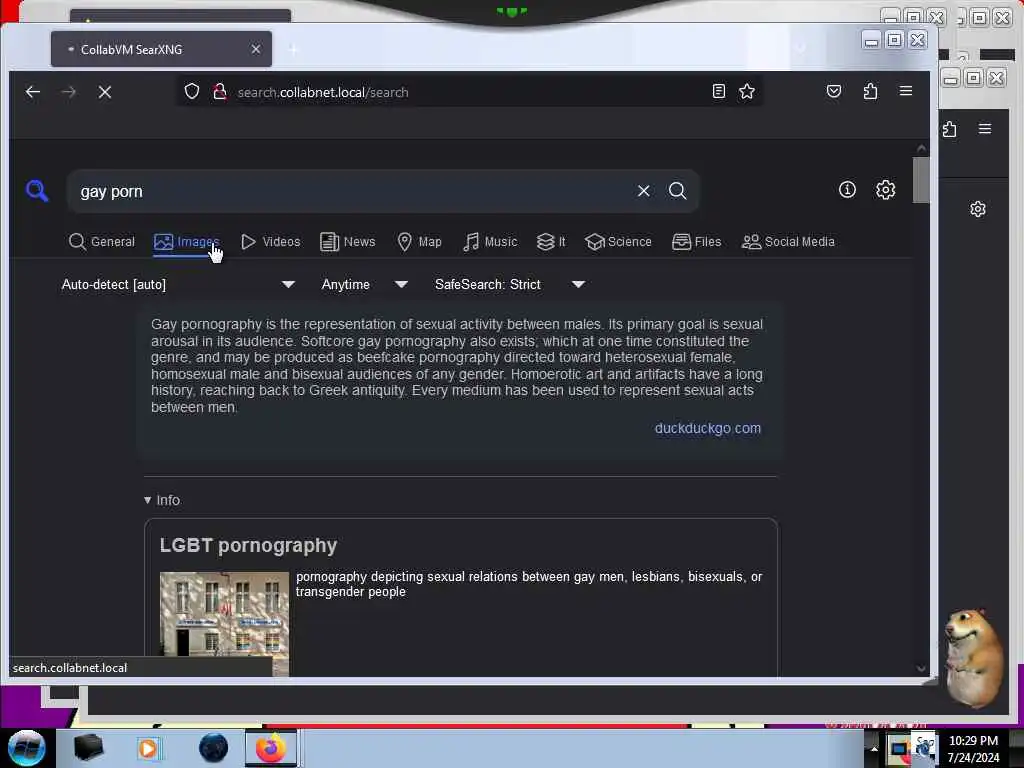Click the network tray icon

(x=899, y=749)
